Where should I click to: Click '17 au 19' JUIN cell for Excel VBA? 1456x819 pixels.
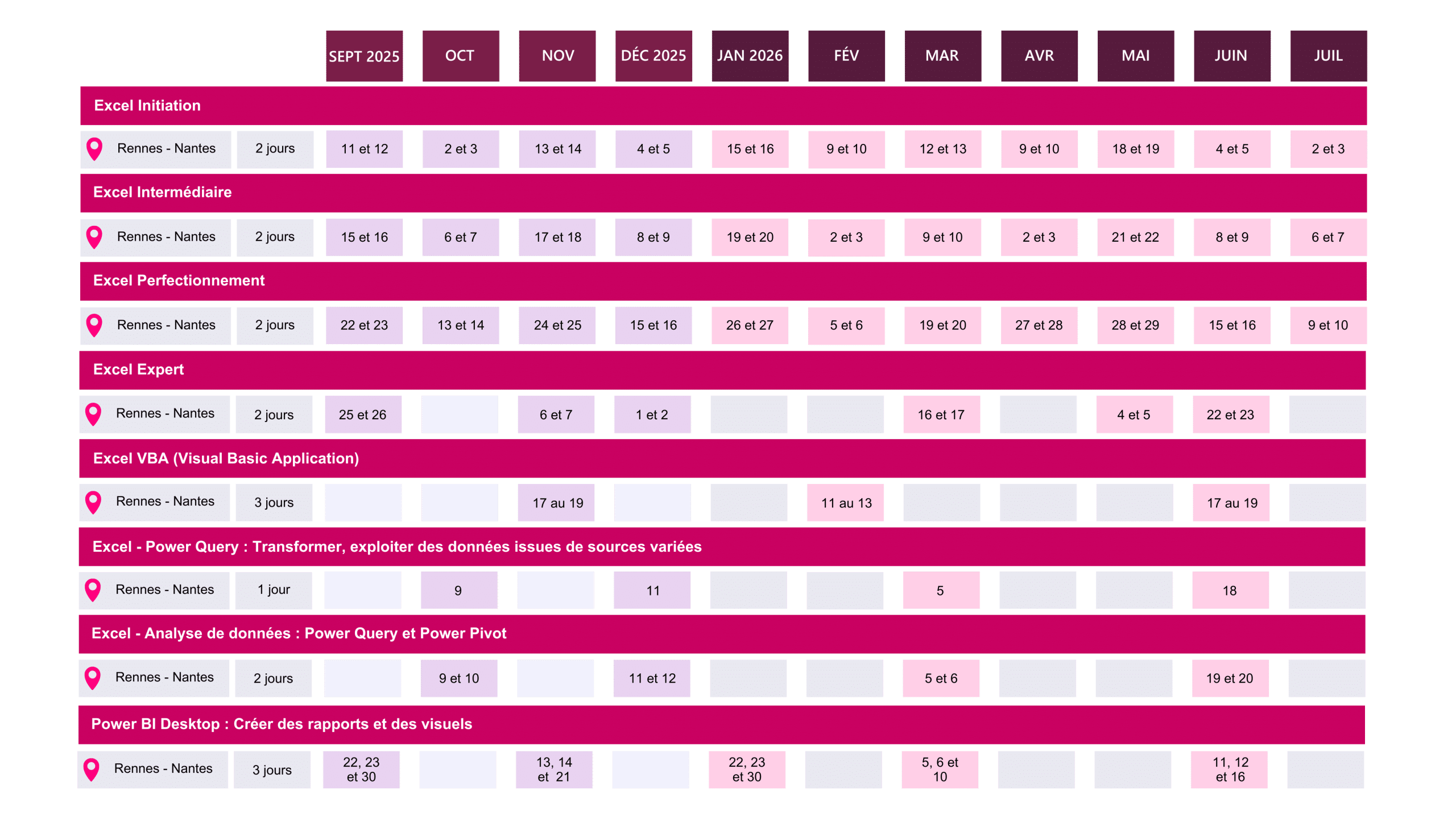point(1231,503)
